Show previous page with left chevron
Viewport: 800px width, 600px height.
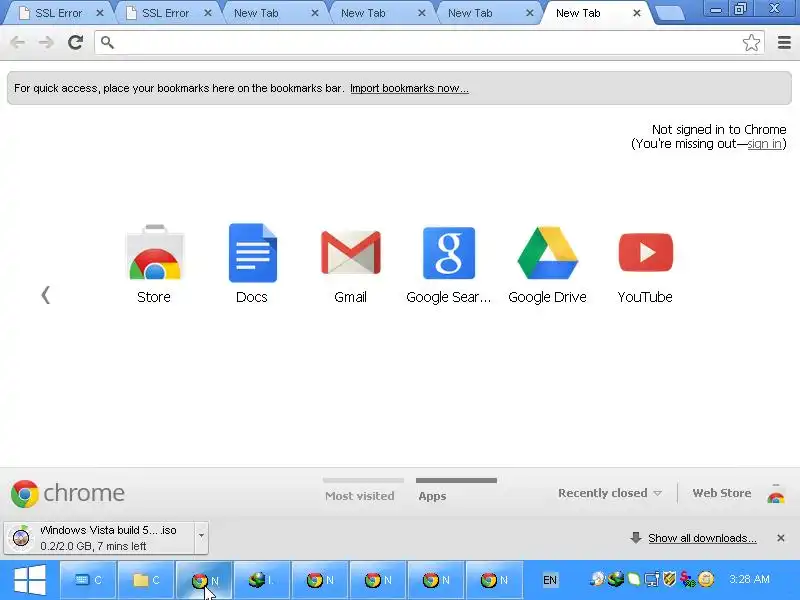(45, 294)
